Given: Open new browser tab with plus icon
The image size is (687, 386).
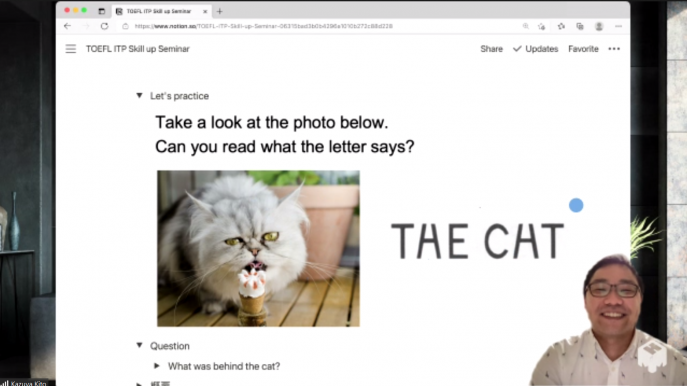Looking at the screenshot, I should 220,11.
